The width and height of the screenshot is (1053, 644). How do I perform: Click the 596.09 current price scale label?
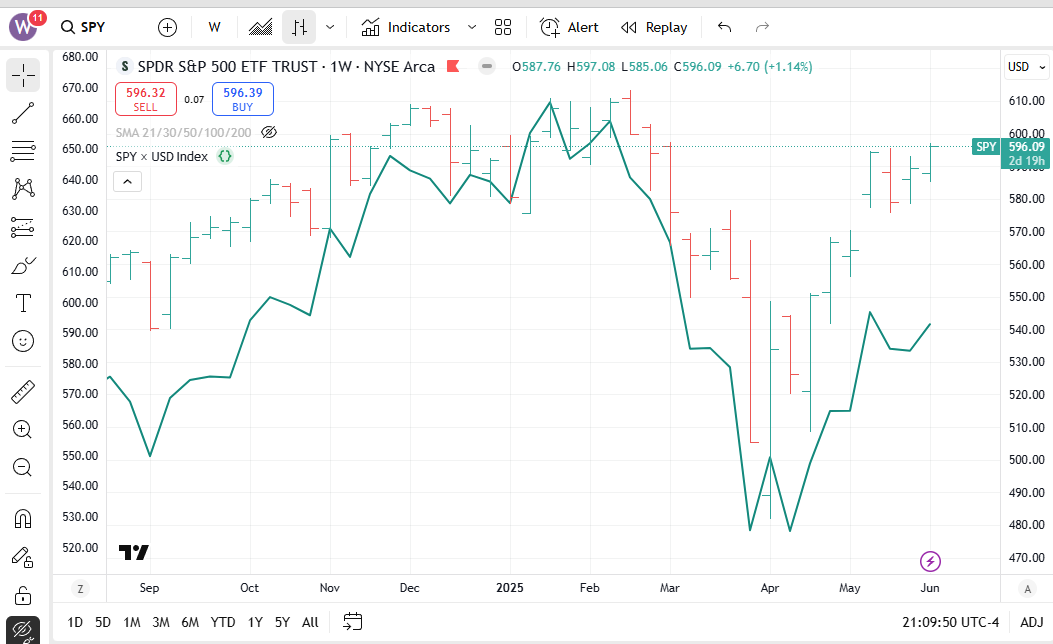click(x=1026, y=146)
